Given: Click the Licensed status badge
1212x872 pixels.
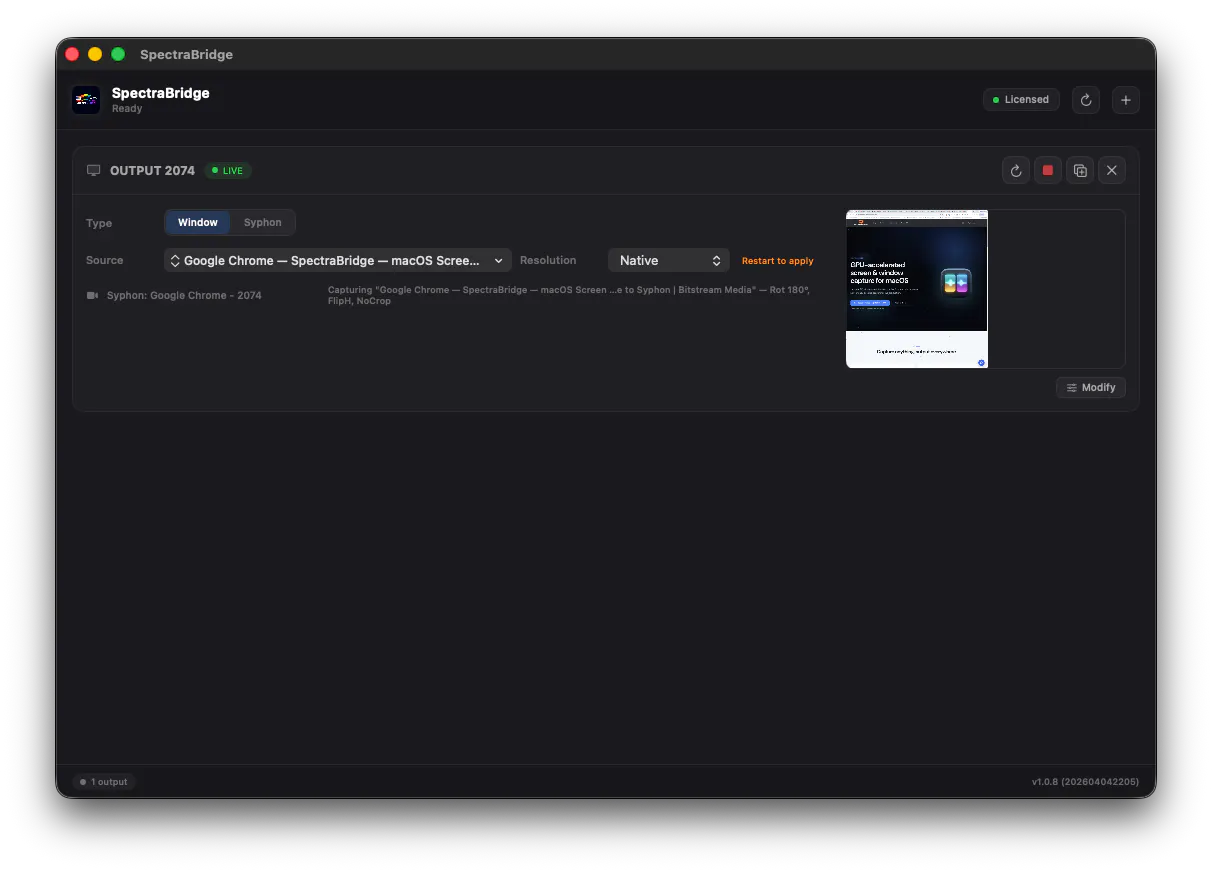Looking at the screenshot, I should 1021,100.
